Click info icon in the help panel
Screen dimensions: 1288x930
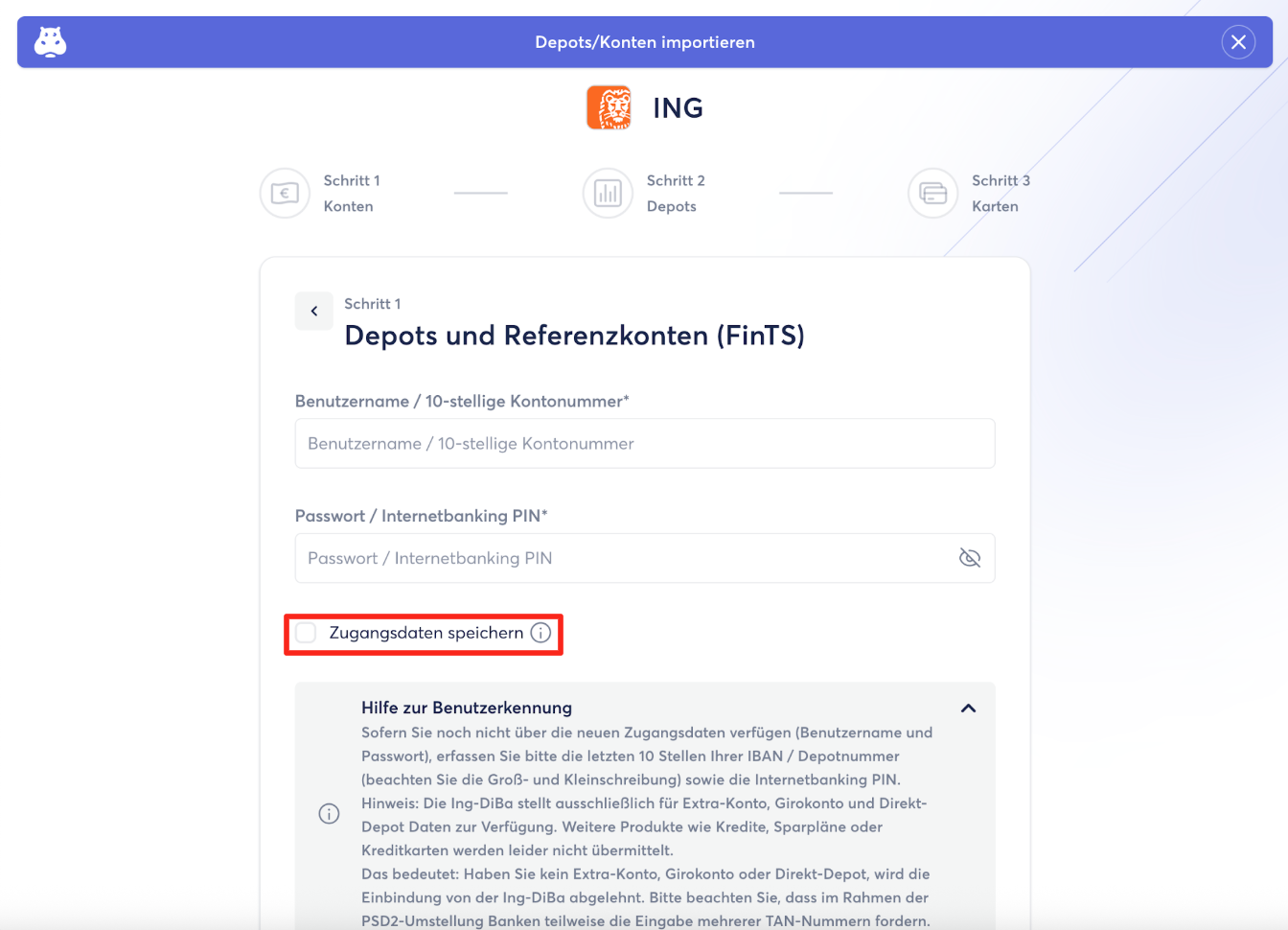tap(329, 814)
